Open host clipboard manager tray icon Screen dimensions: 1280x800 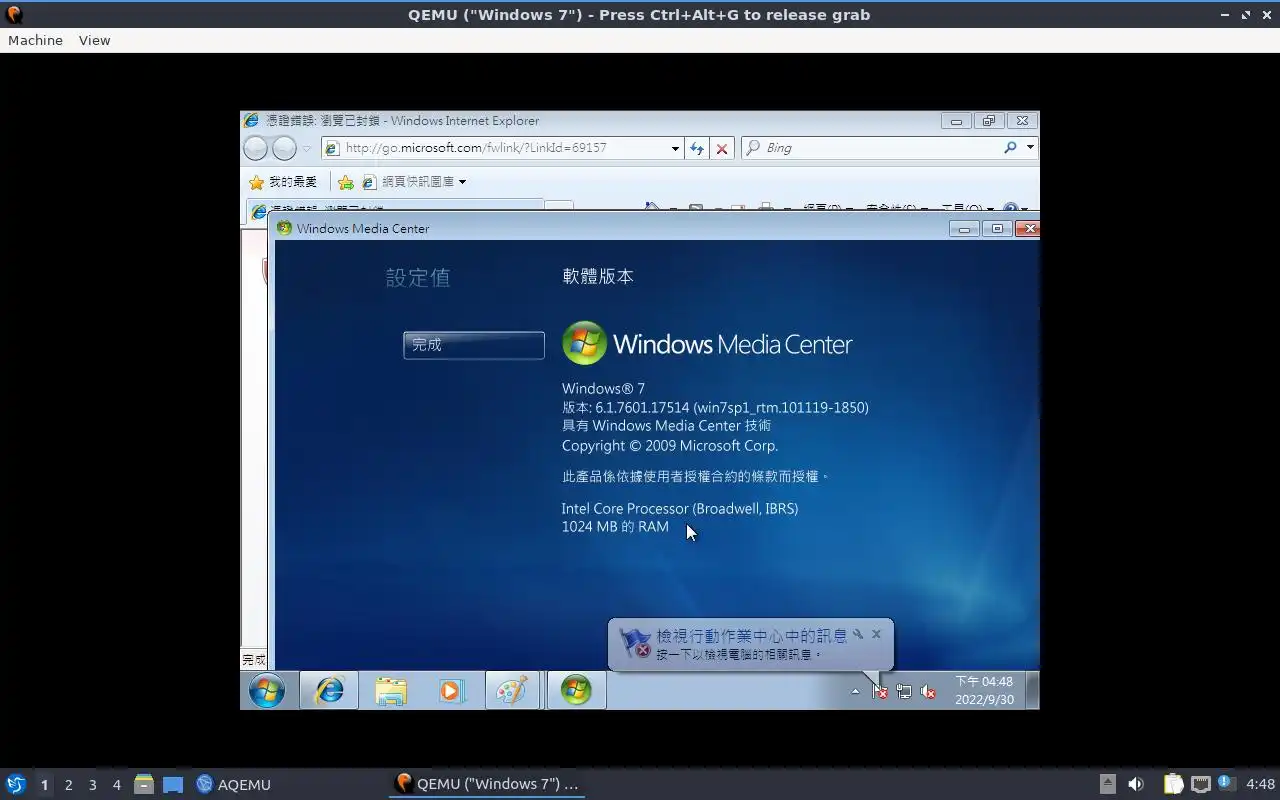[x=1173, y=784]
